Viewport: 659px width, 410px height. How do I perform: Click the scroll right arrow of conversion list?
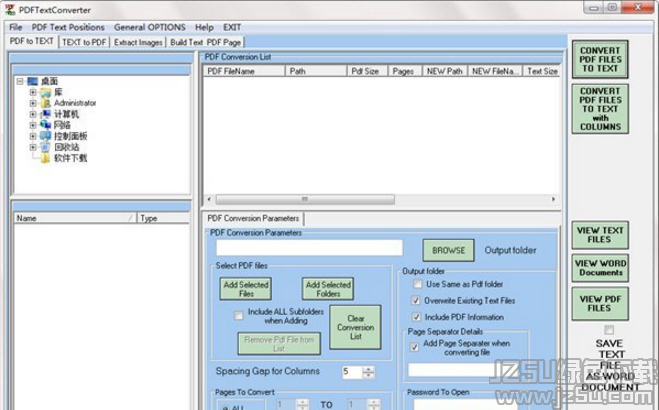(x=553, y=199)
